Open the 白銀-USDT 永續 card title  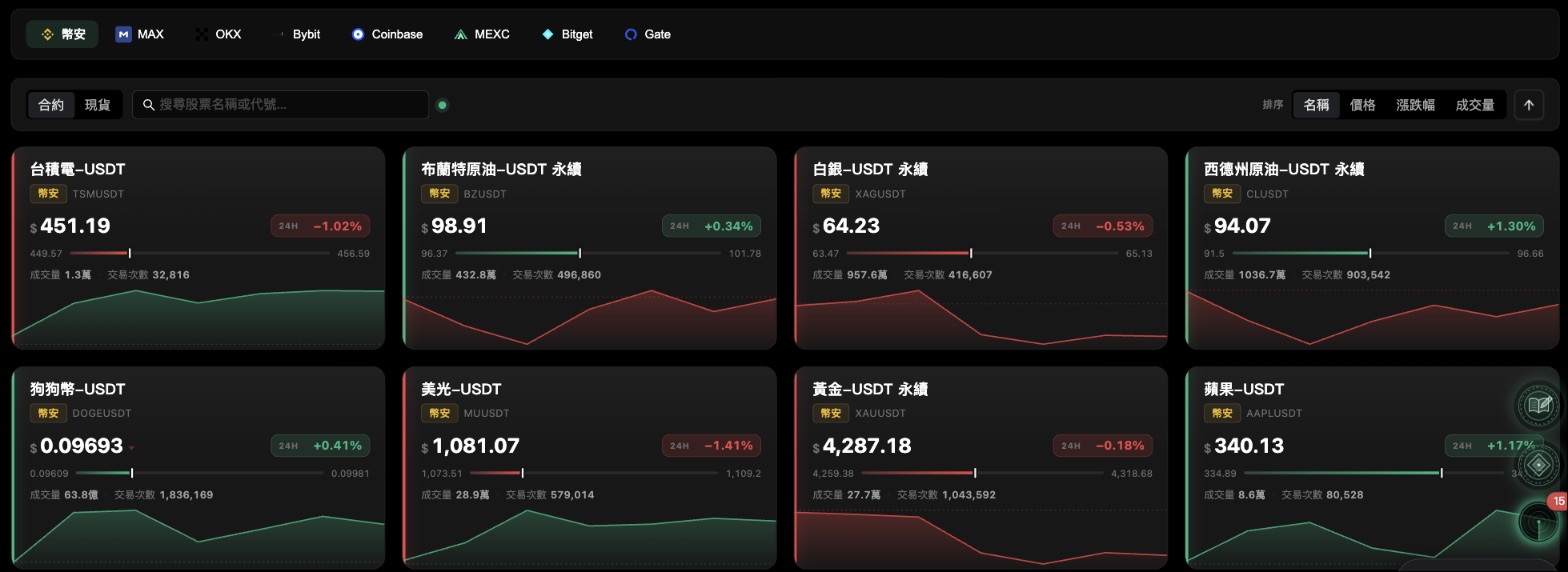(x=870, y=169)
